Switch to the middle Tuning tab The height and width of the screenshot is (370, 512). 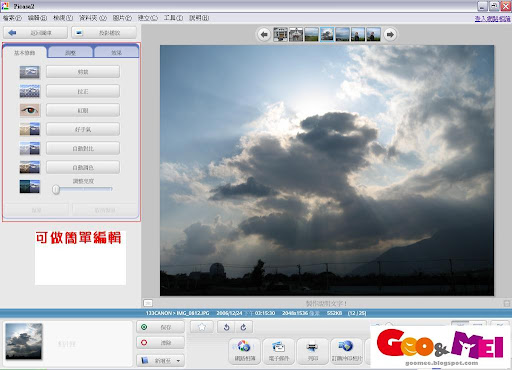coord(70,53)
